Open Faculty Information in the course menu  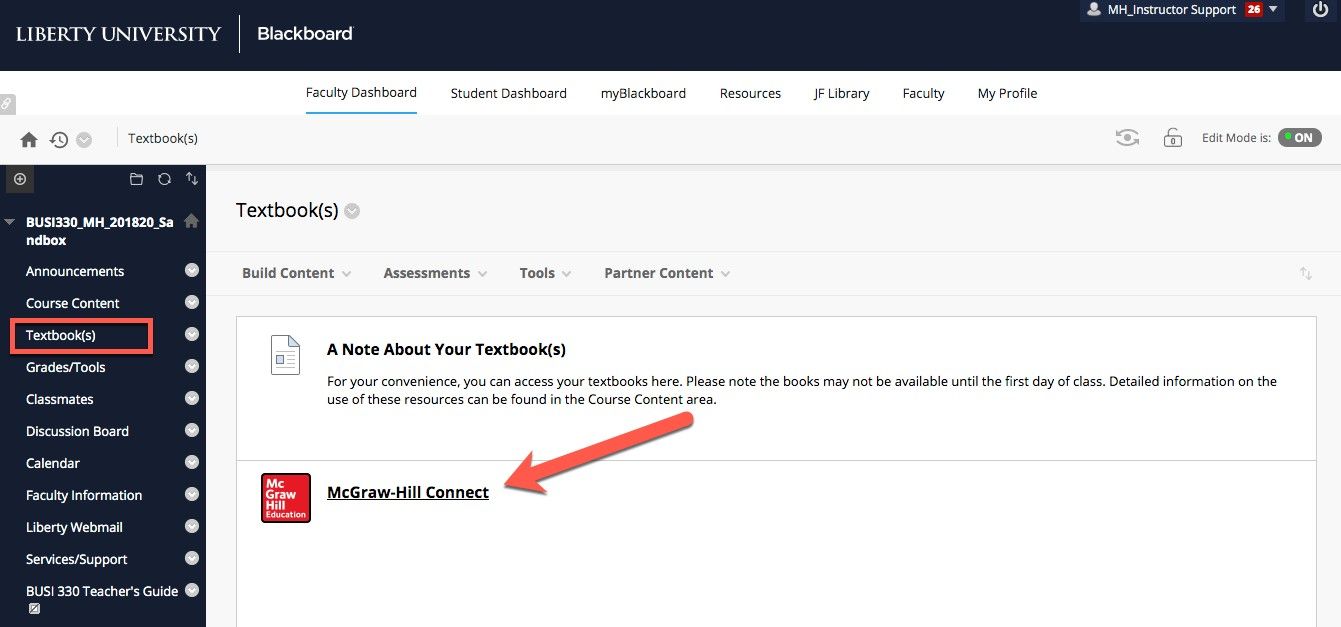[84, 495]
